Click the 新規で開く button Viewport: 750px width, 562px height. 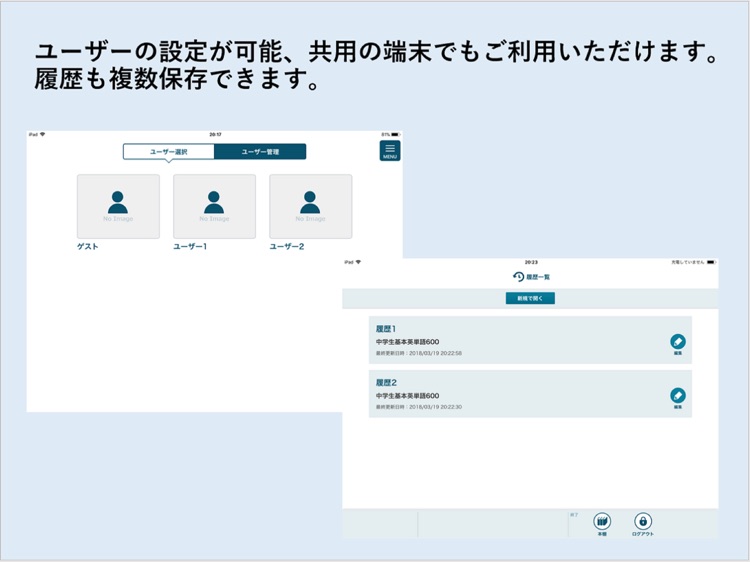tap(530, 298)
